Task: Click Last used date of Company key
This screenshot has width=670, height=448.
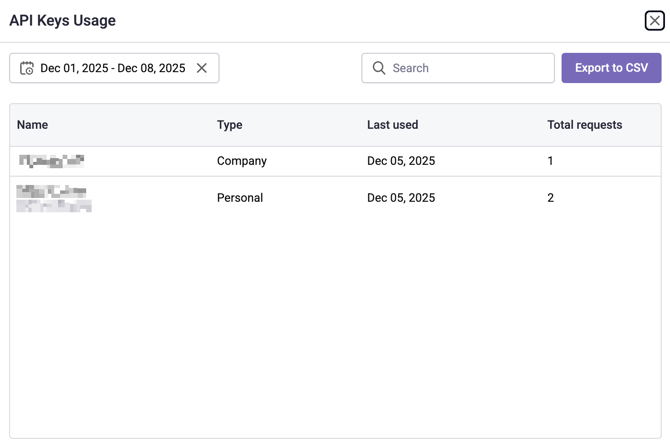Action: 401,161
